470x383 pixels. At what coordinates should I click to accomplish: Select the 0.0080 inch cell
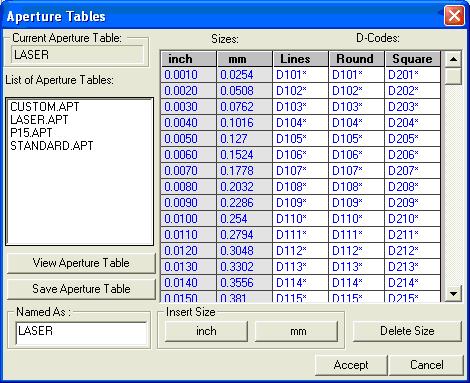(x=189, y=187)
